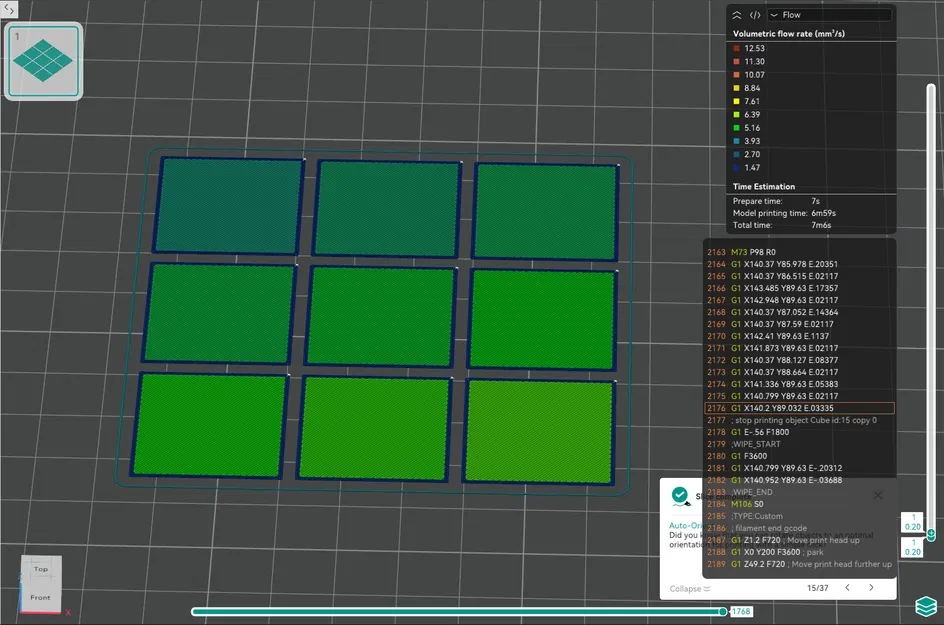Click the upper layer label 1 0.20
Image resolution: width=944 pixels, height=625 pixels.
[x=913, y=522]
